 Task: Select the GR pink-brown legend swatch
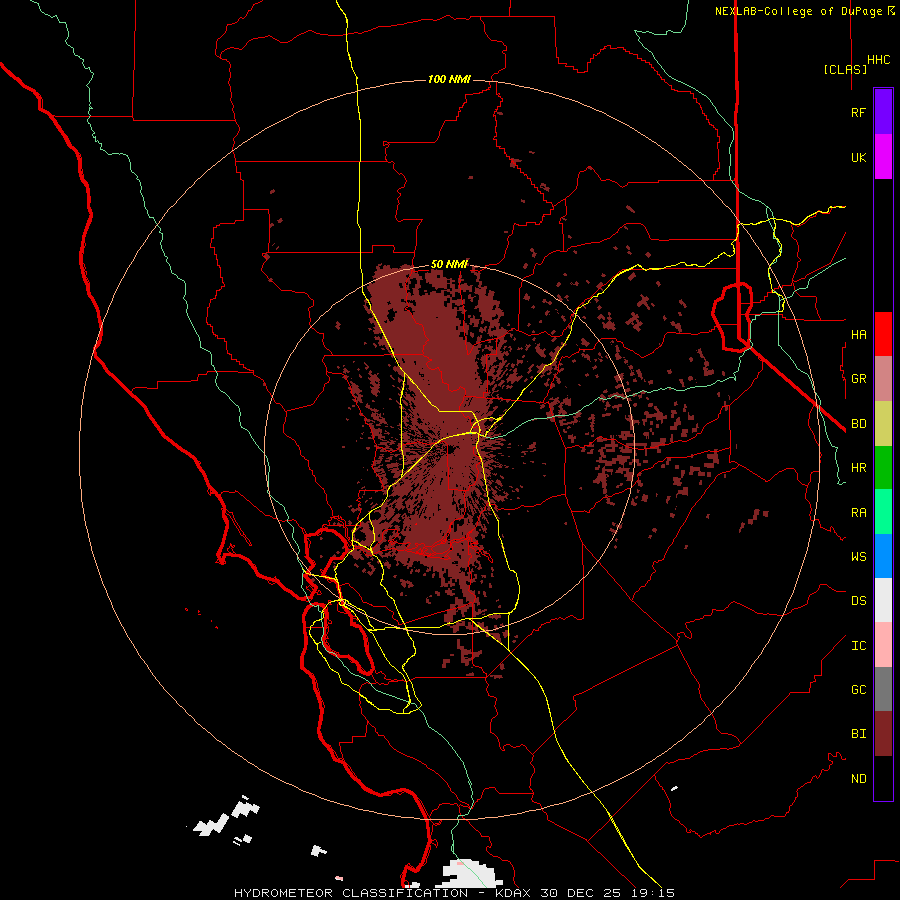[x=883, y=379]
